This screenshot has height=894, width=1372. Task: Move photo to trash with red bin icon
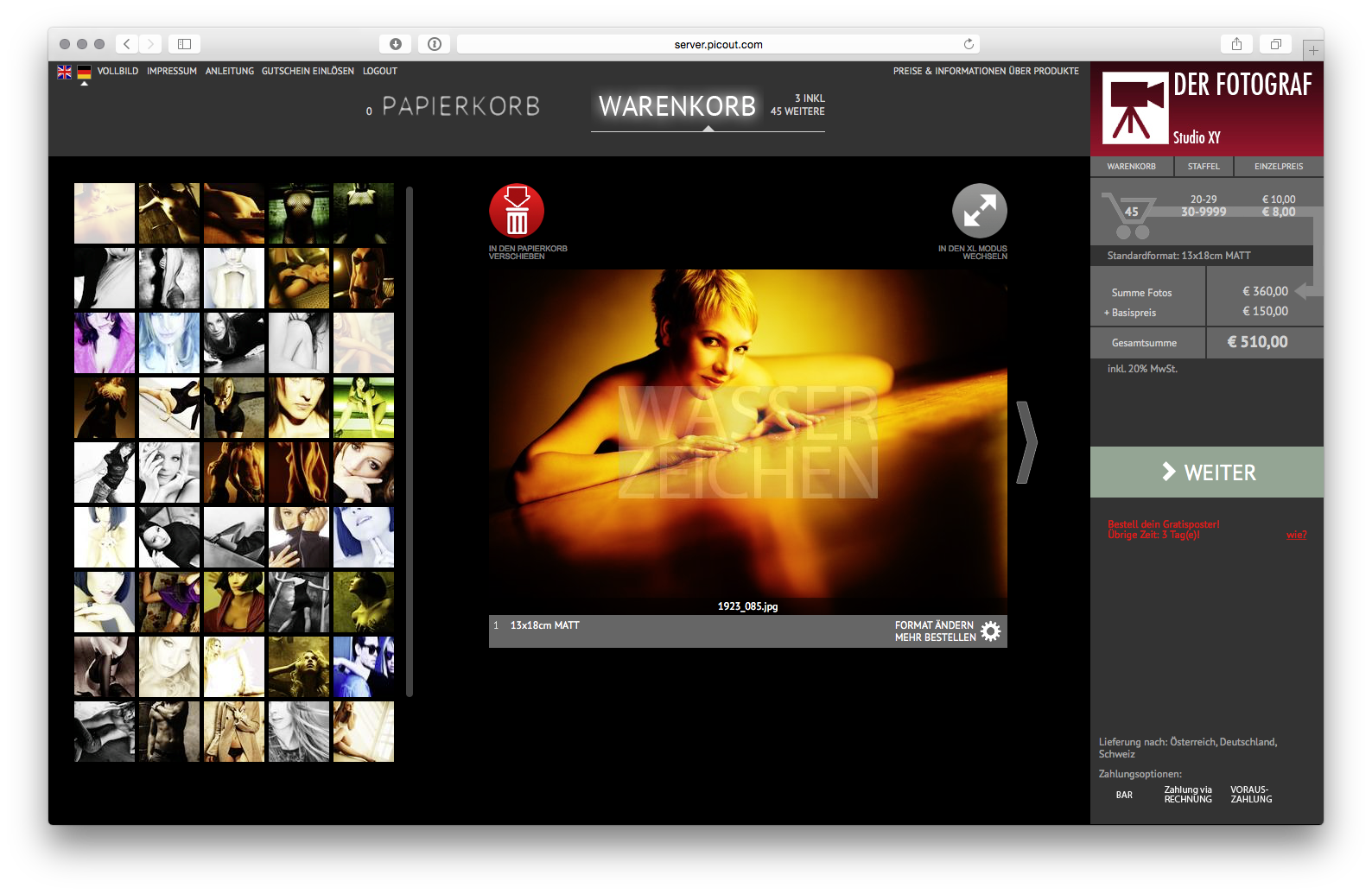click(517, 211)
